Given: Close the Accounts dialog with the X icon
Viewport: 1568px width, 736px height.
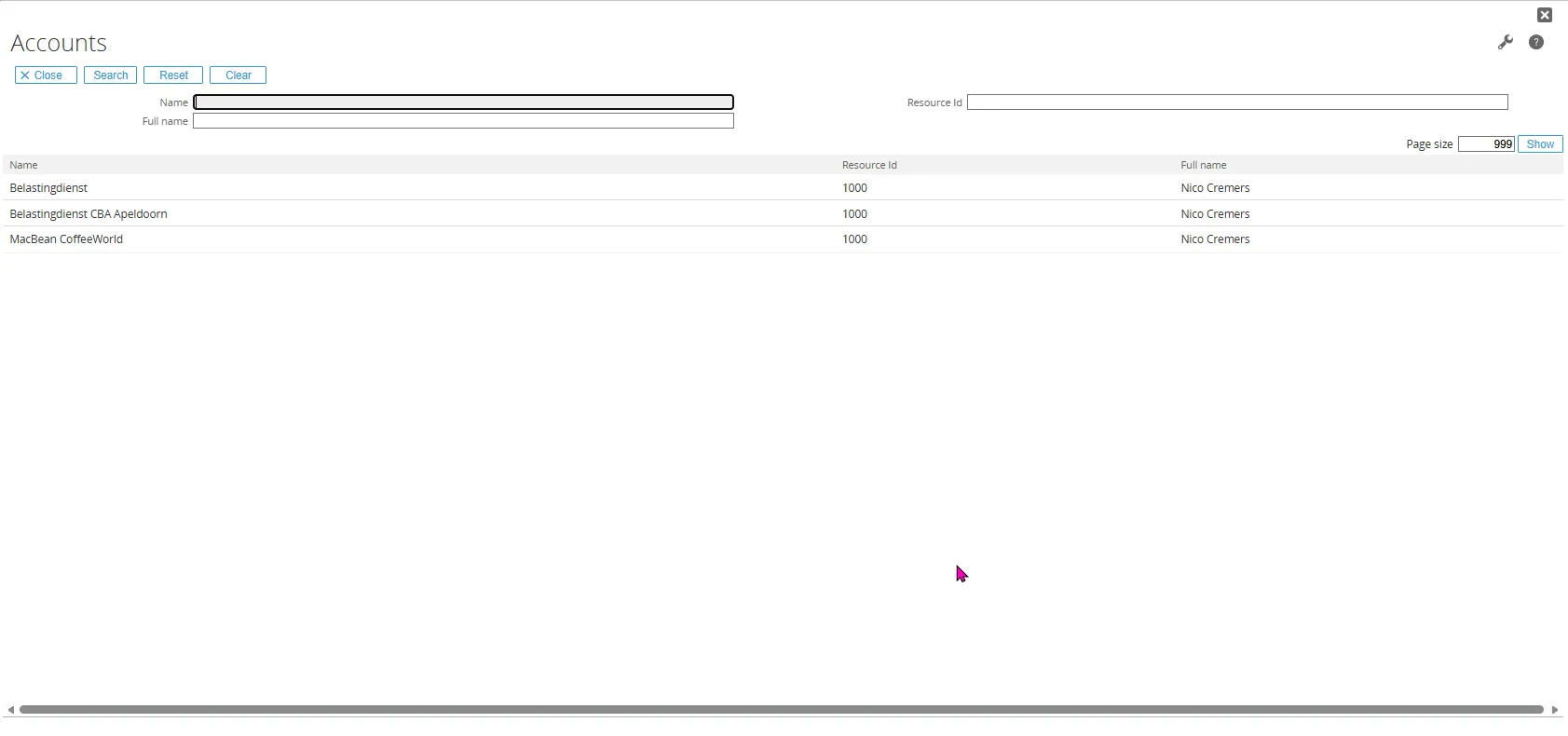Looking at the screenshot, I should [x=1545, y=15].
